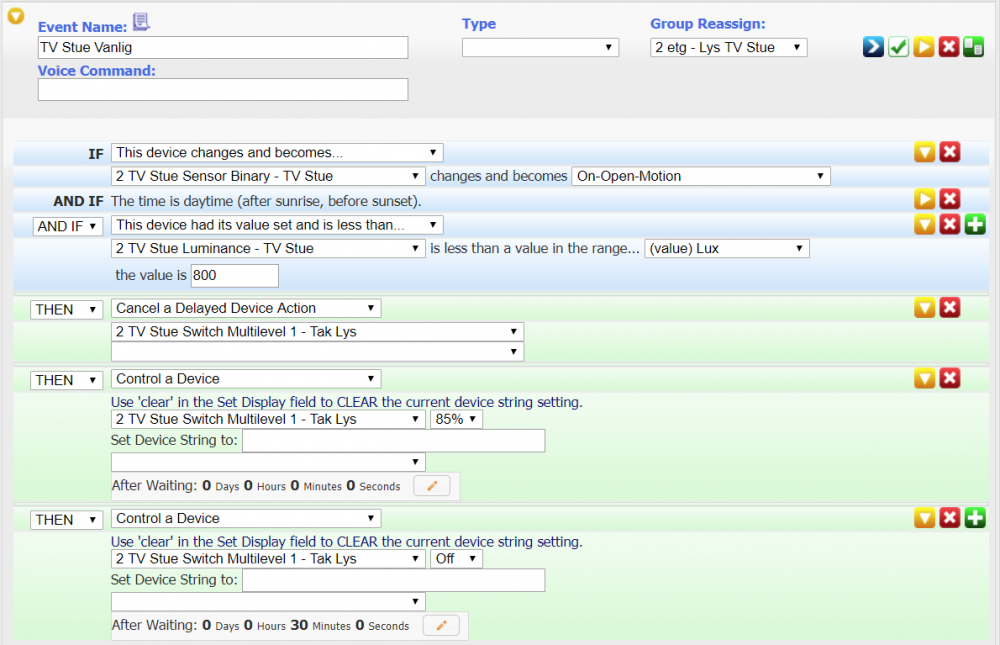The height and width of the screenshot is (645, 1000).
Task: Open the Group Reassign dropdown
Action: 727,47
